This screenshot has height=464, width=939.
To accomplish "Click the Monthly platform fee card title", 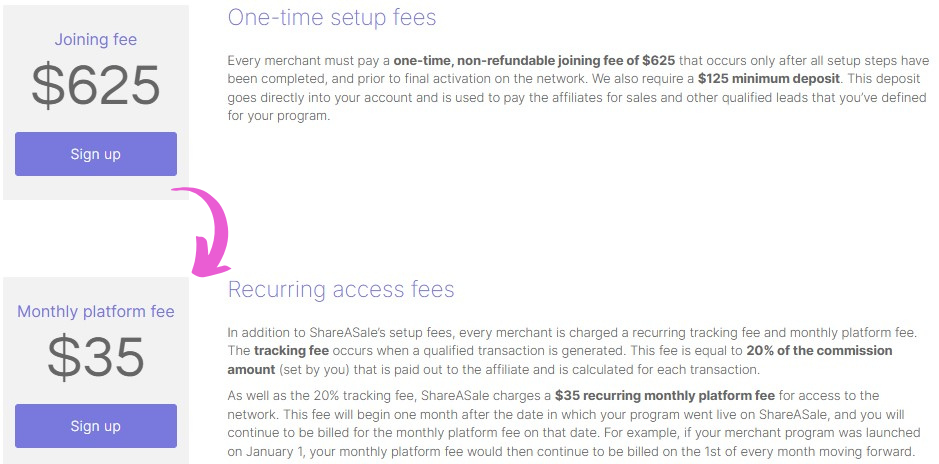I will pyautogui.click(x=96, y=312).
